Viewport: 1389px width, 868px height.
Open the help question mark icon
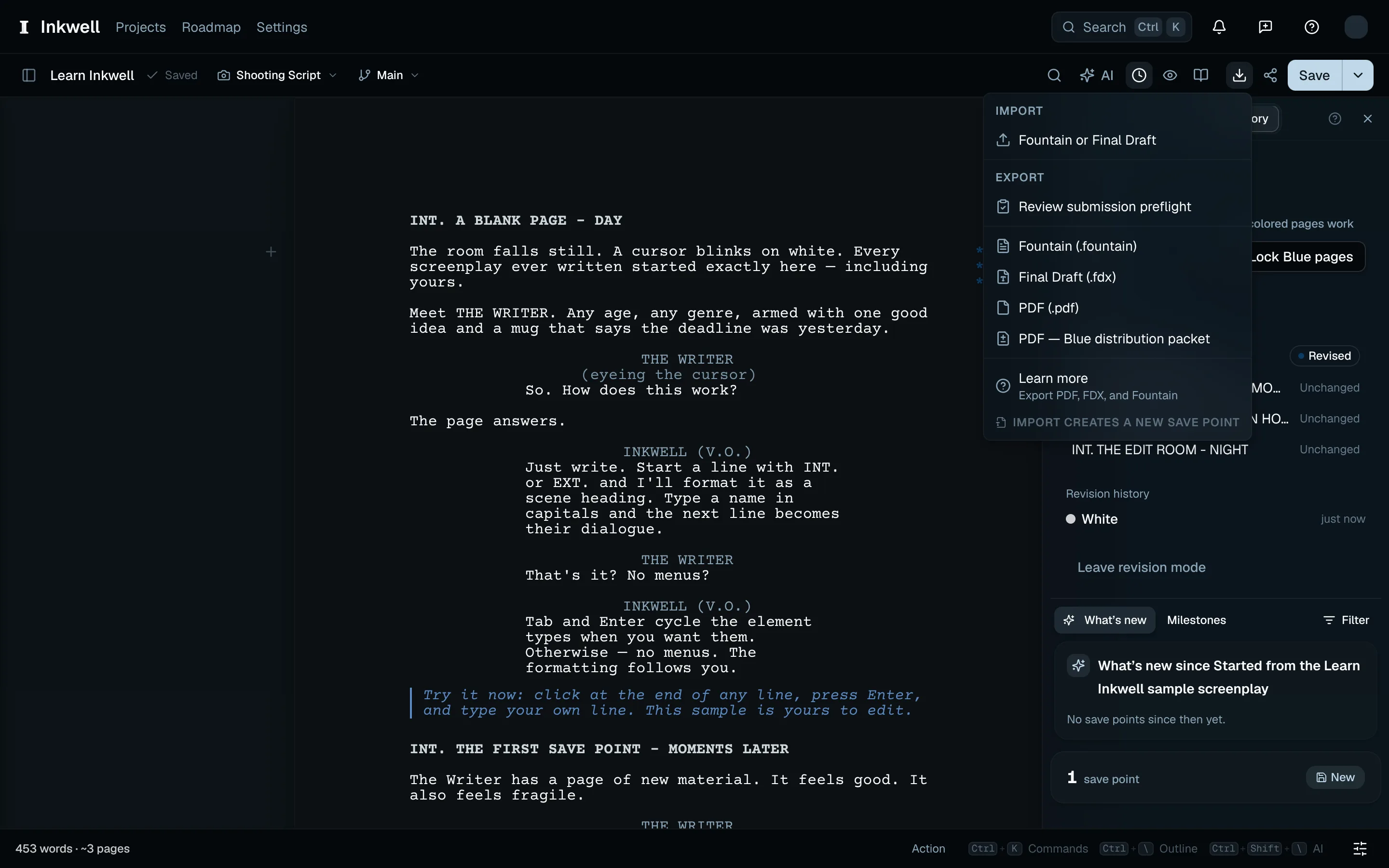pos(1311,27)
